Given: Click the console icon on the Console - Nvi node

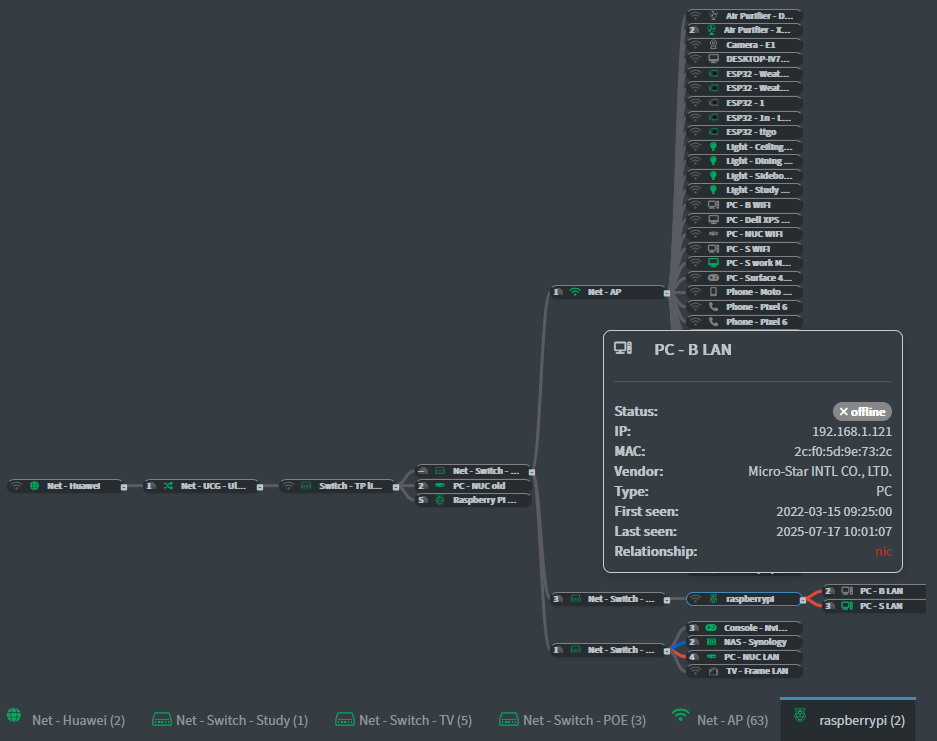Looking at the screenshot, I should click(710, 628).
